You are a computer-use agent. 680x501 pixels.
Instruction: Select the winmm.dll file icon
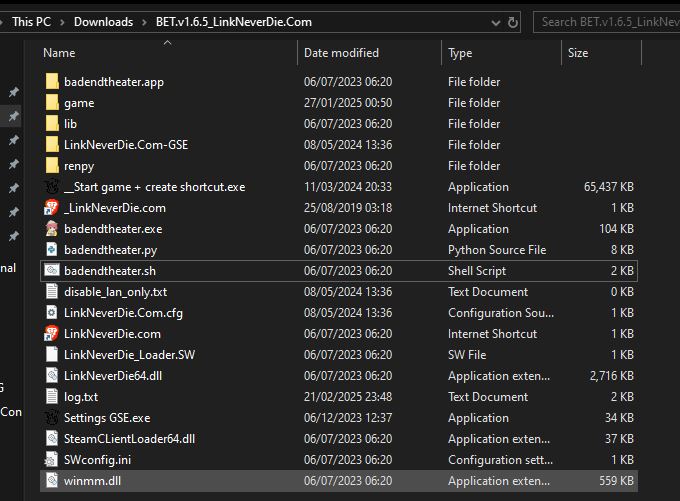52,481
